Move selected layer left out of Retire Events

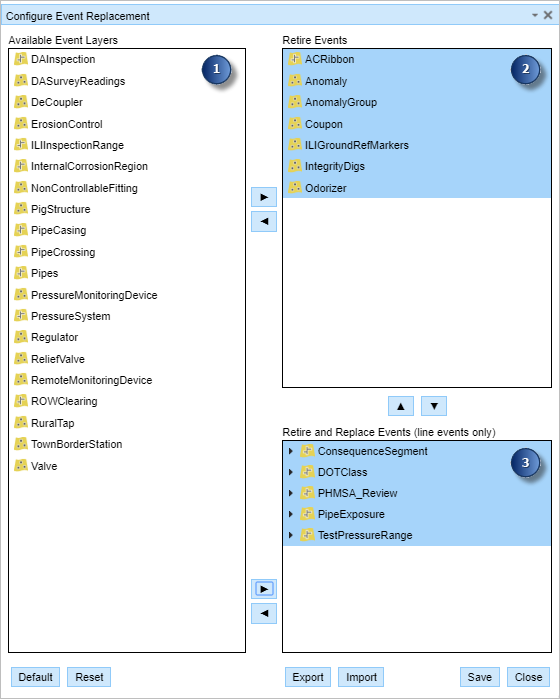[264, 222]
